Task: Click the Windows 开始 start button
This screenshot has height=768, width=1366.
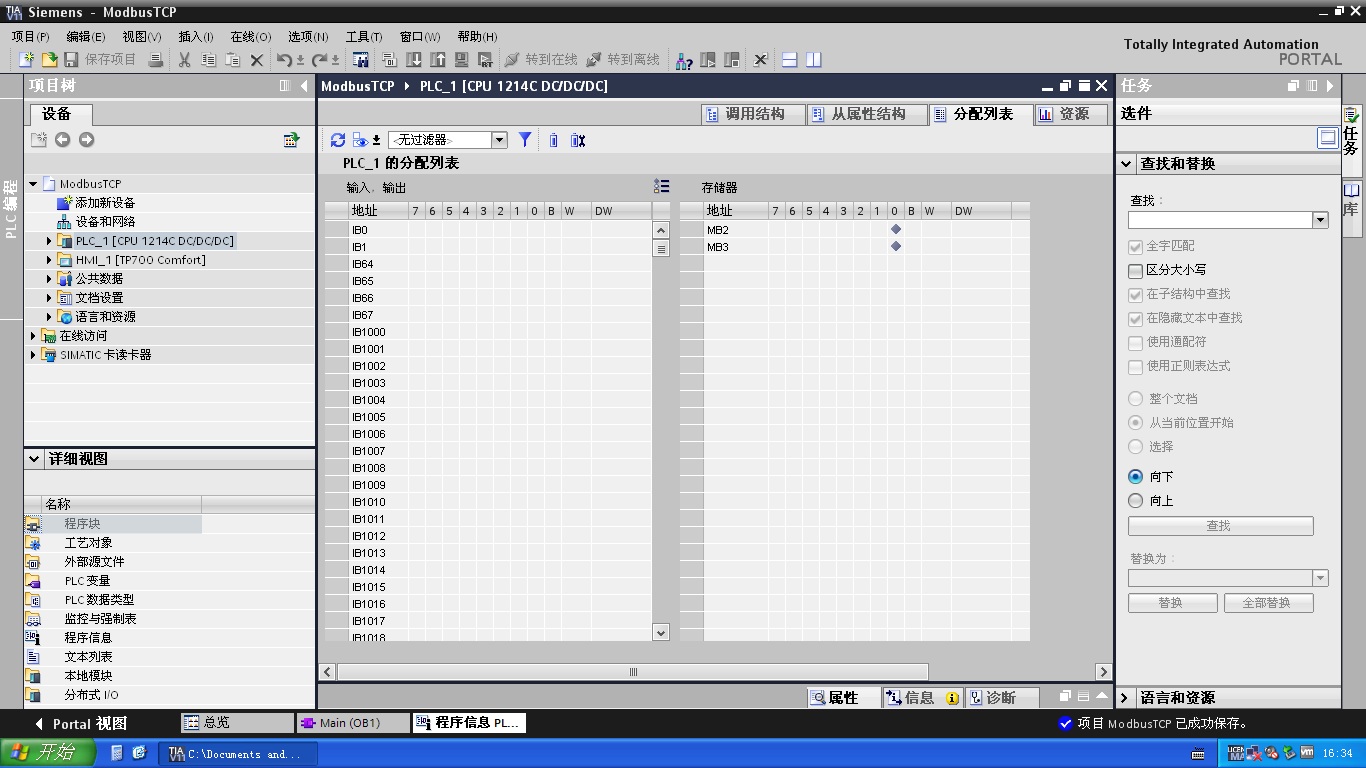Action: coord(48,753)
